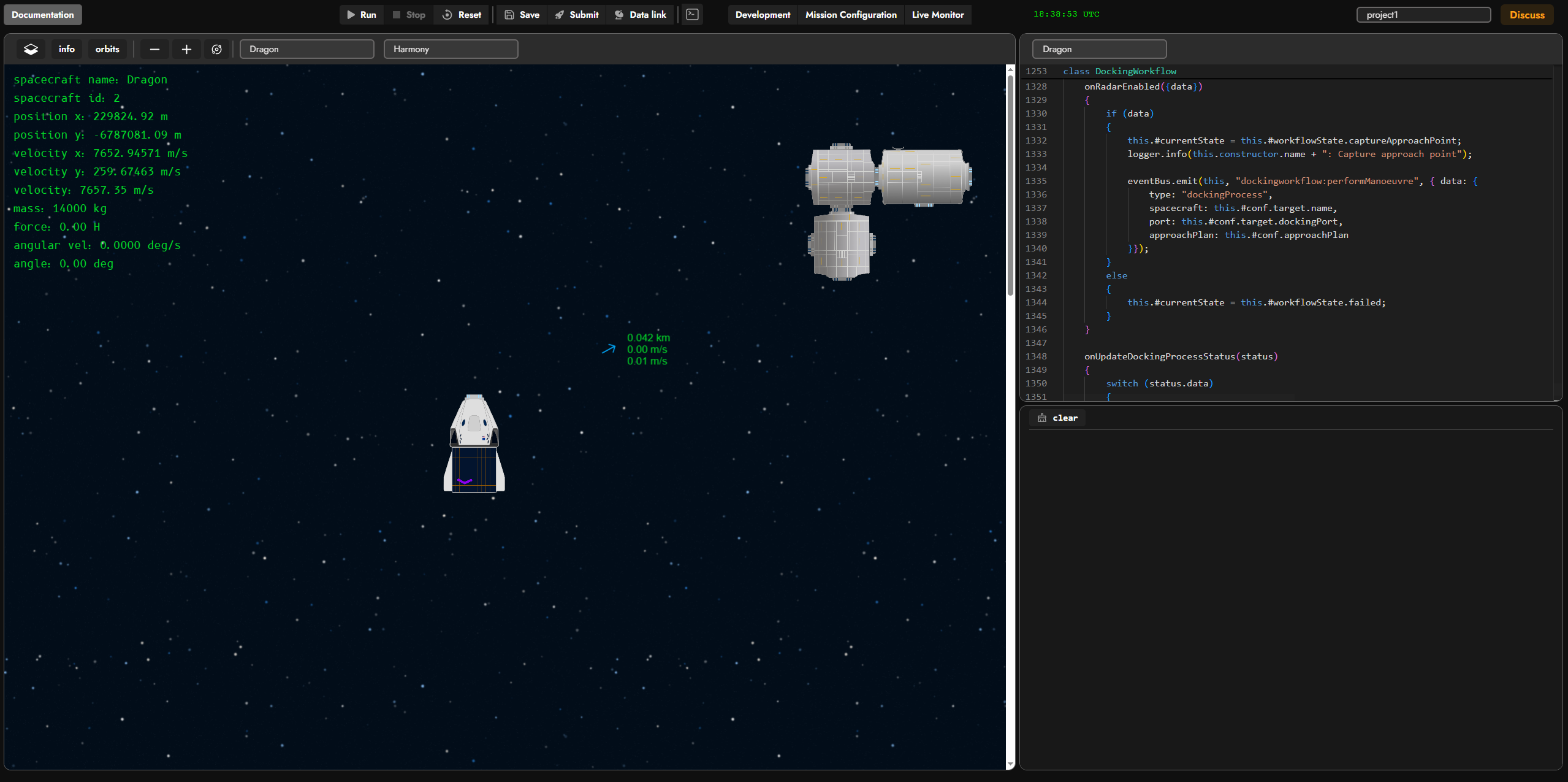The image size is (1568, 782).
Task: Click the captureApproachPoint assignment line
Action: click(1295, 140)
